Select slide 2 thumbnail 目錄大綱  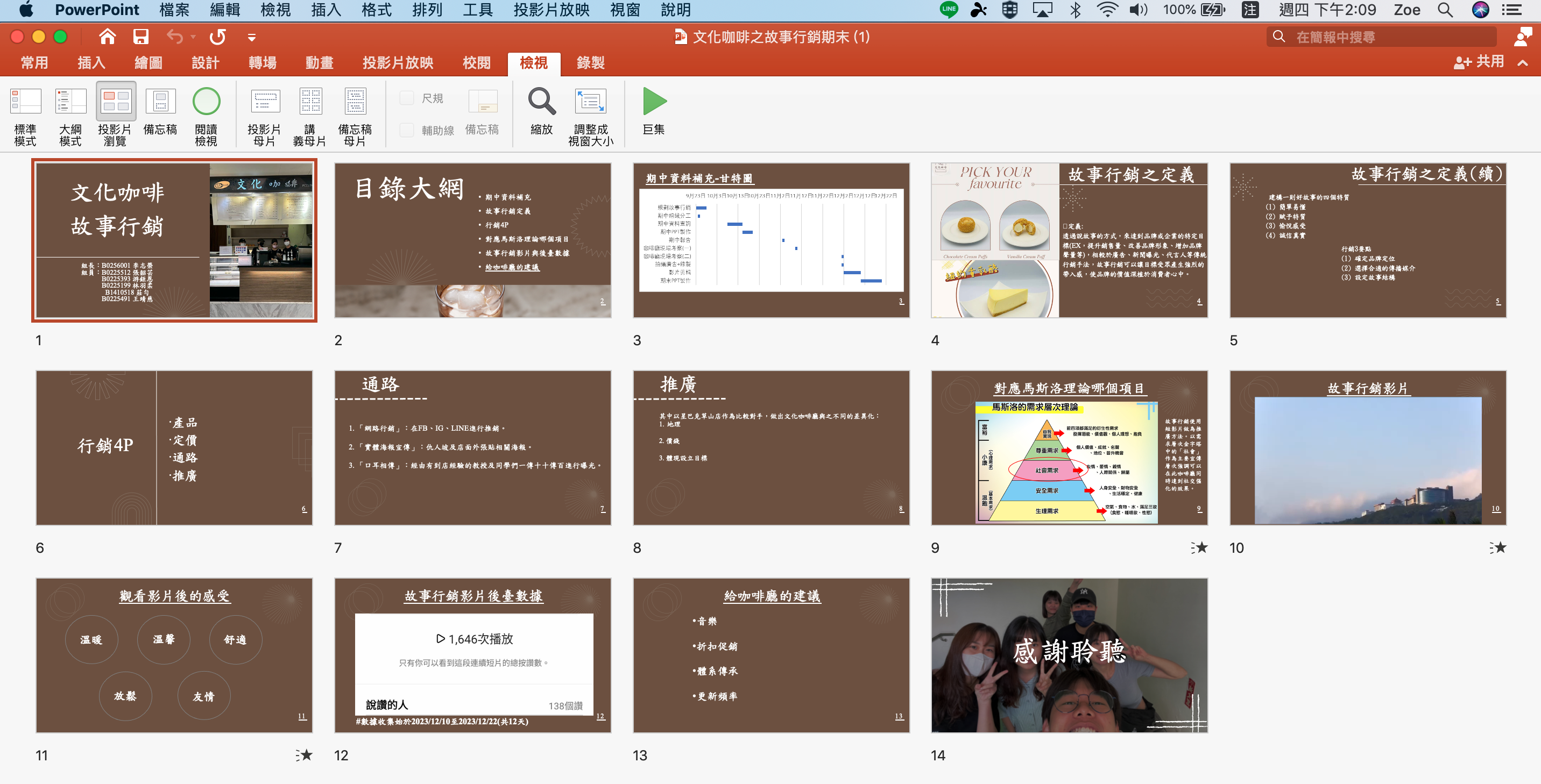[472, 240]
